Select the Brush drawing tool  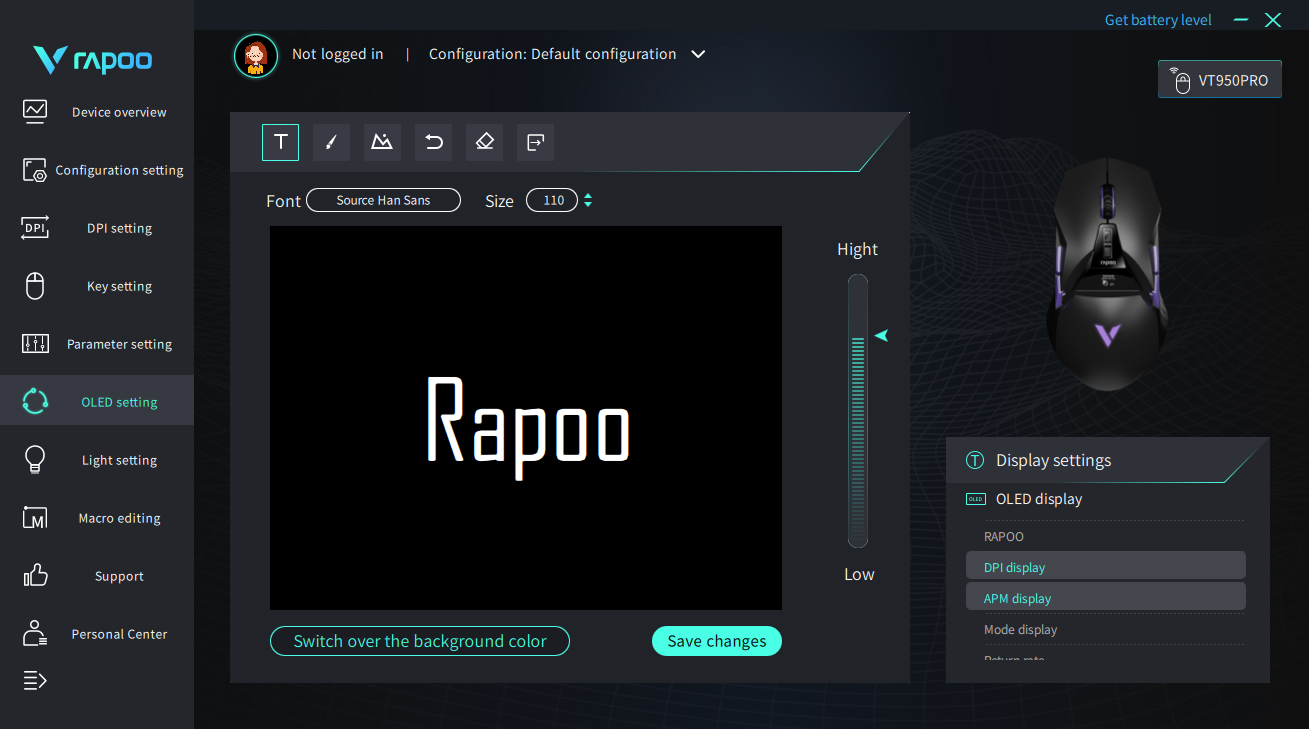click(331, 142)
